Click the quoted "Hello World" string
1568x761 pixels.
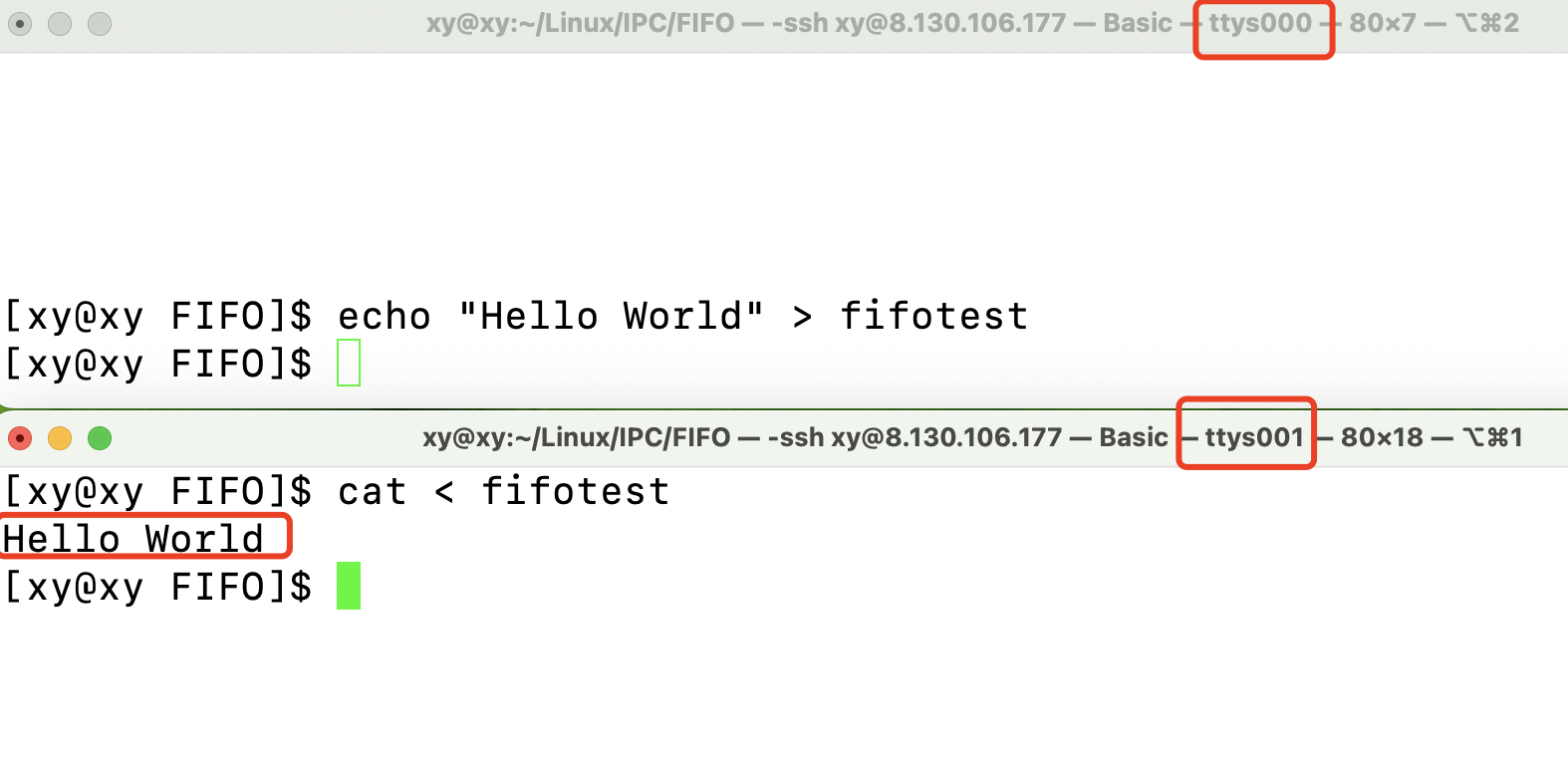tap(611, 317)
